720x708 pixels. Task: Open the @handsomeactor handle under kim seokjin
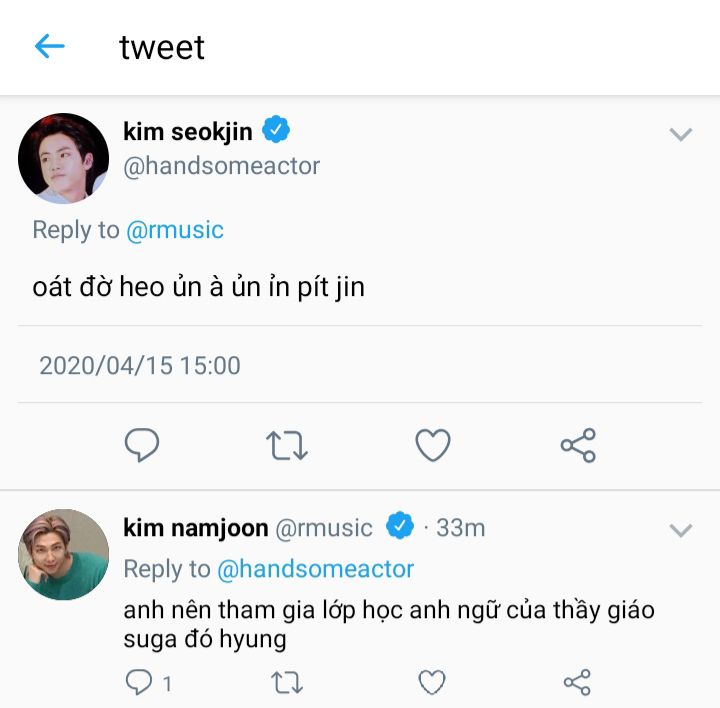[x=221, y=166]
